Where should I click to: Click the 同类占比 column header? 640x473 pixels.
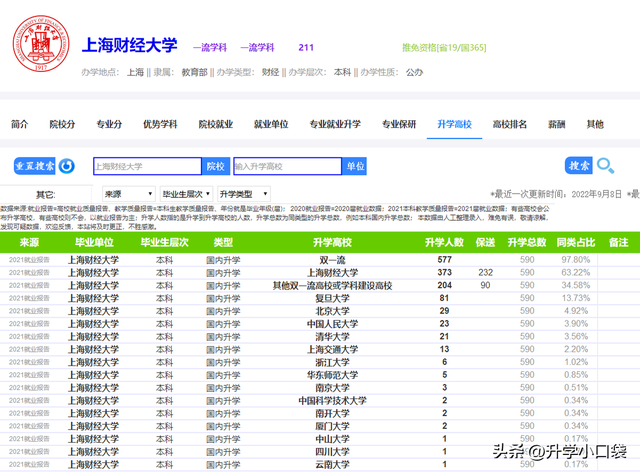[576, 242]
